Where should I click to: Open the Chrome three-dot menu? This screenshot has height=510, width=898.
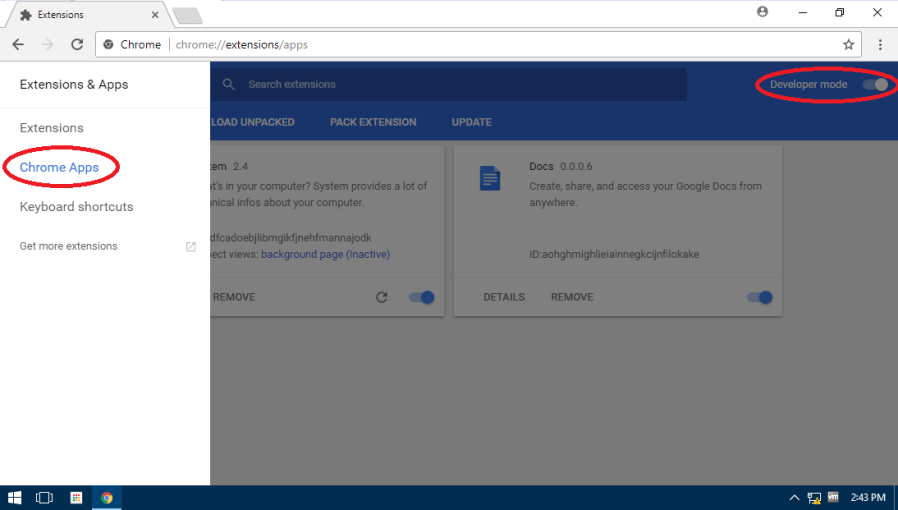(880, 45)
